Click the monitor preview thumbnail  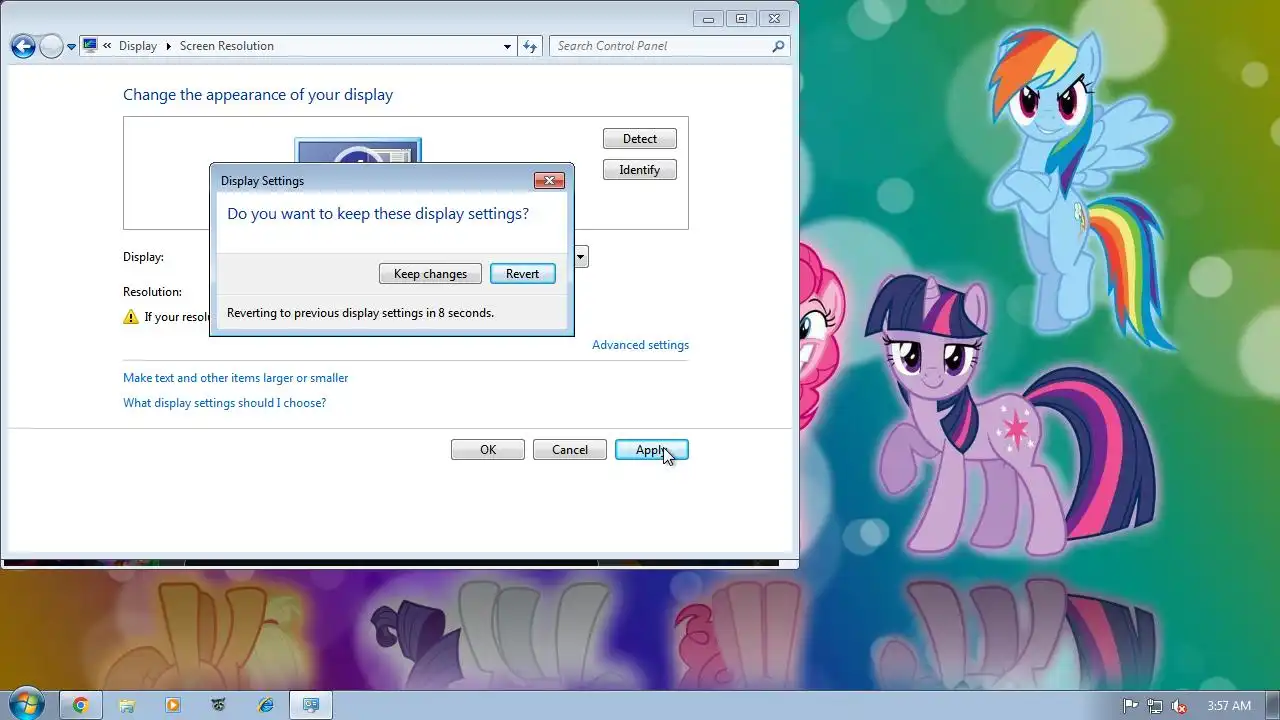[x=358, y=151]
